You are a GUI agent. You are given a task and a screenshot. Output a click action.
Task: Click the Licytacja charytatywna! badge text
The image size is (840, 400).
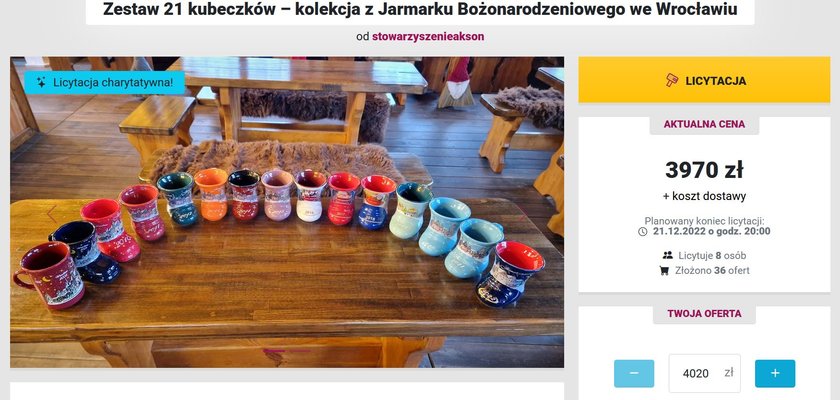[113, 82]
